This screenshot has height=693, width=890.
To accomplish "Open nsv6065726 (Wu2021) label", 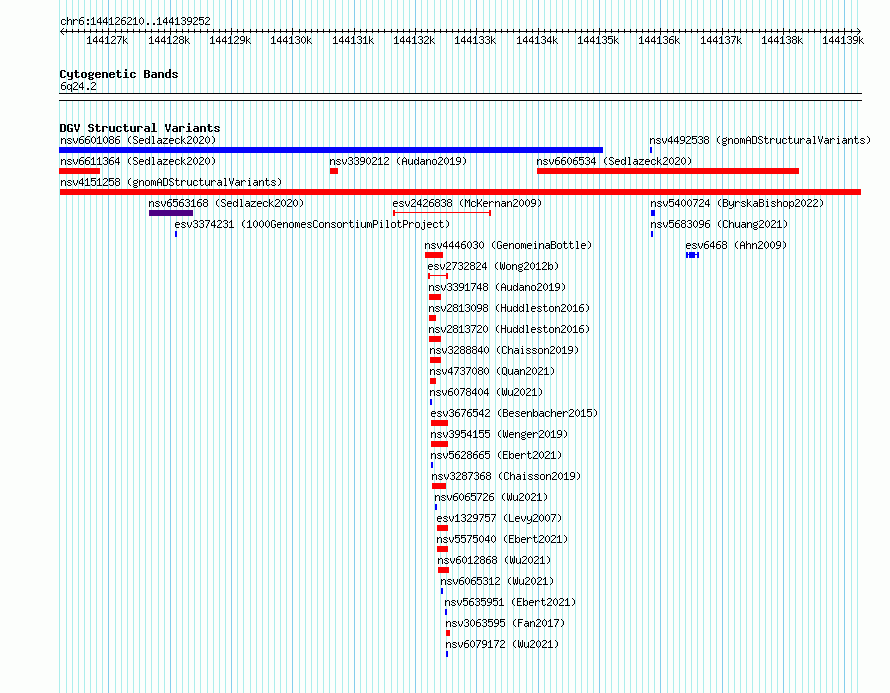I will pos(491,497).
